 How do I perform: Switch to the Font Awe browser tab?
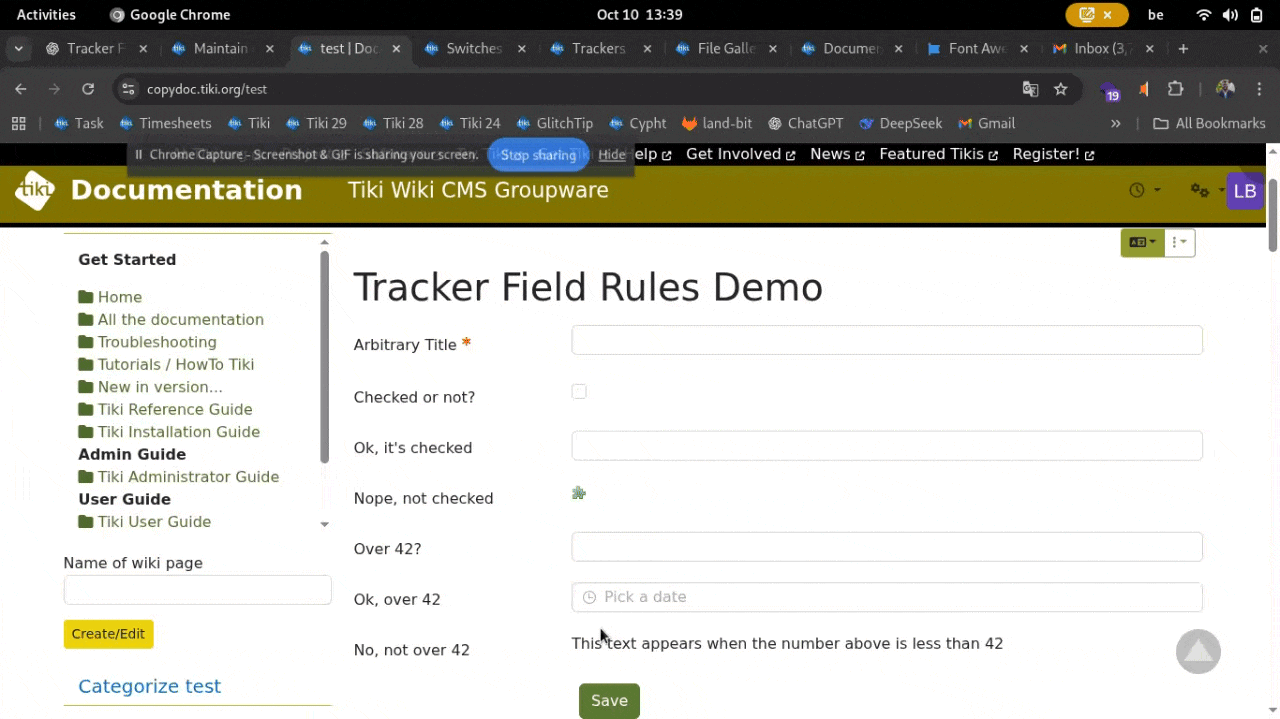[x=977, y=48]
